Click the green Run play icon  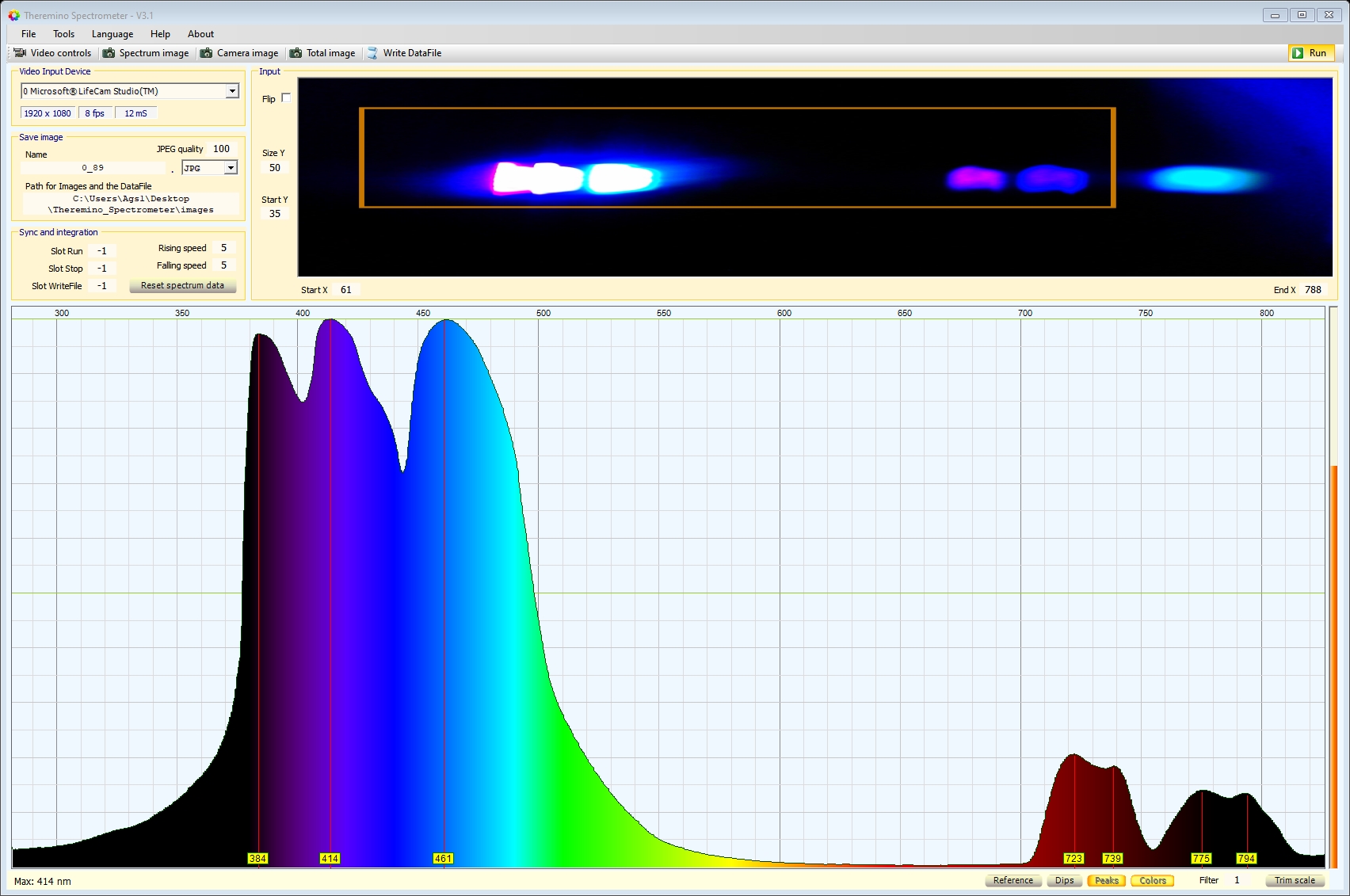1298,53
